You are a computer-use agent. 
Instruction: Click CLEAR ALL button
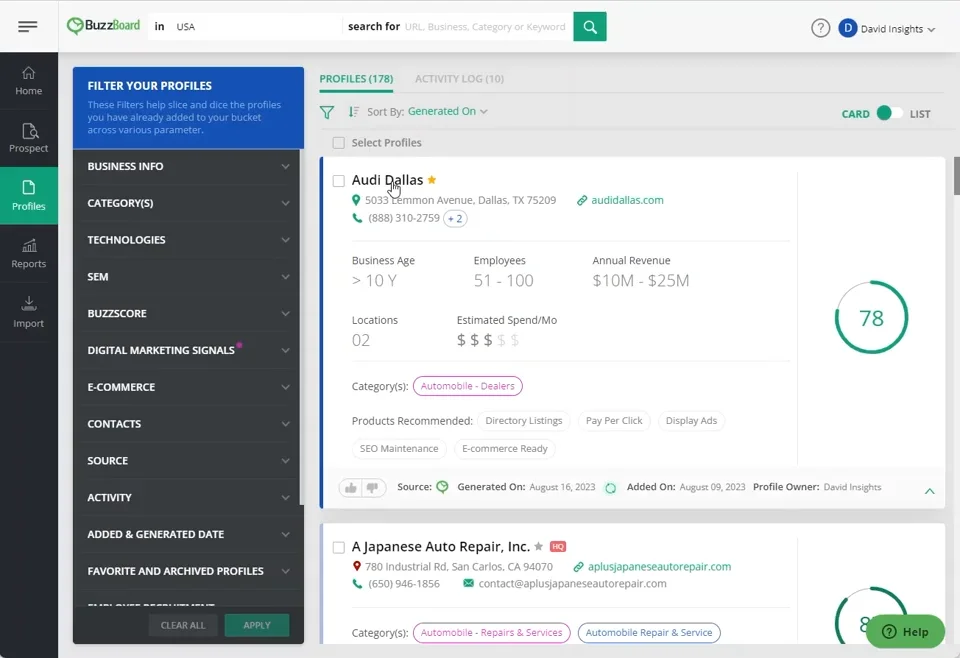183,625
